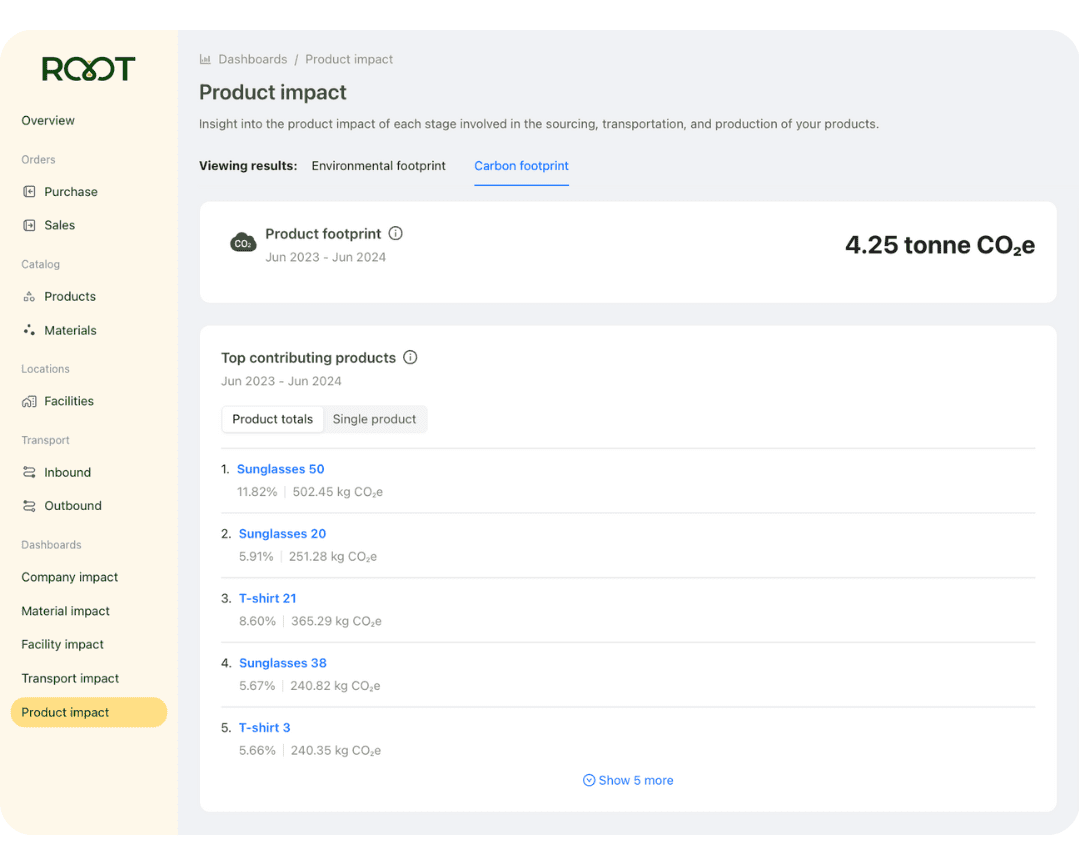Screen dimensions: 1079x861
Task: Click the Sales orders icon
Action: (28, 225)
